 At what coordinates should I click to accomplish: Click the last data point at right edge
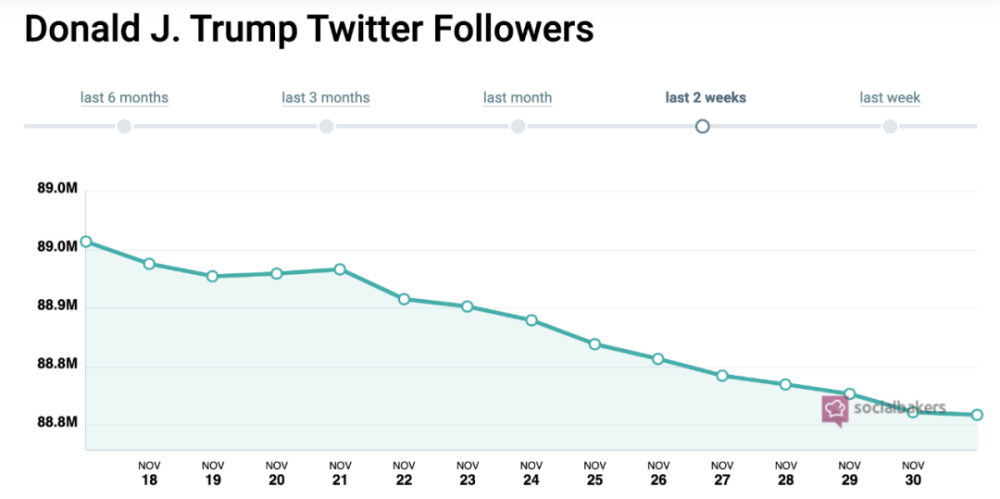[977, 415]
